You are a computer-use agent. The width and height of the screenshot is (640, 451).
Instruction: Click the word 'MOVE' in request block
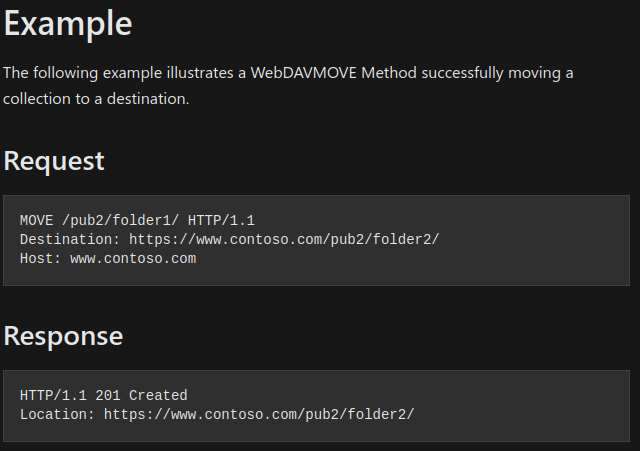click(x=36, y=221)
